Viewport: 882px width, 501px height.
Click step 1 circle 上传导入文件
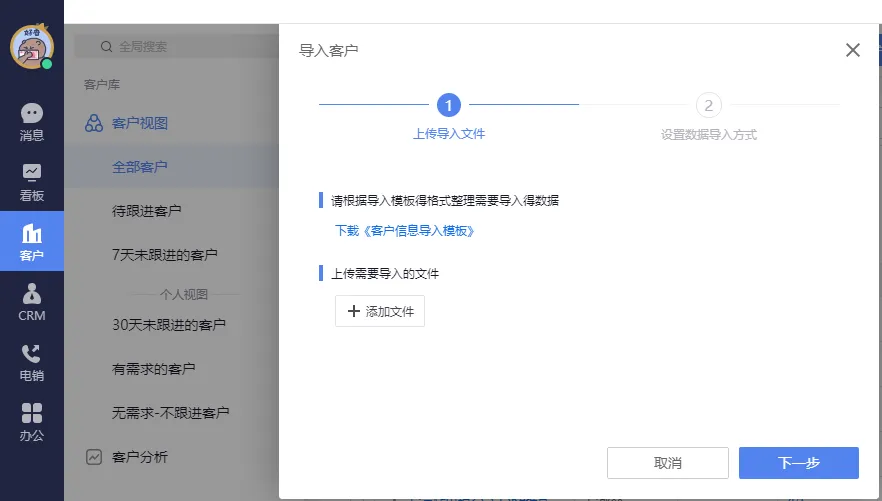(449, 105)
